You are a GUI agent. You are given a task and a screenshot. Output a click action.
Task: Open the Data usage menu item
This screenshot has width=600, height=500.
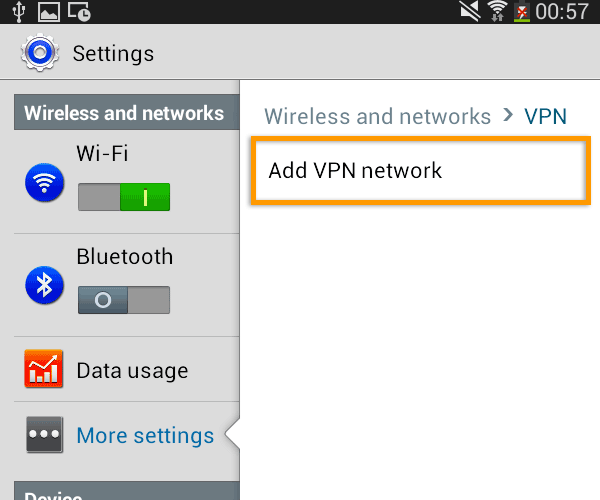[132, 371]
